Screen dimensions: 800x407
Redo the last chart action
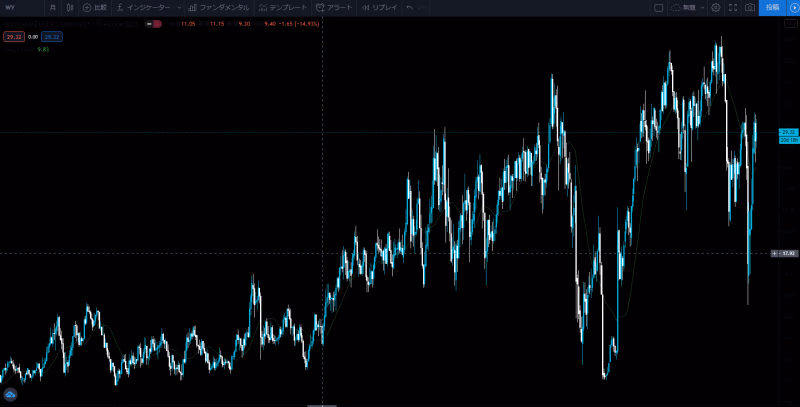click(x=424, y=7)
